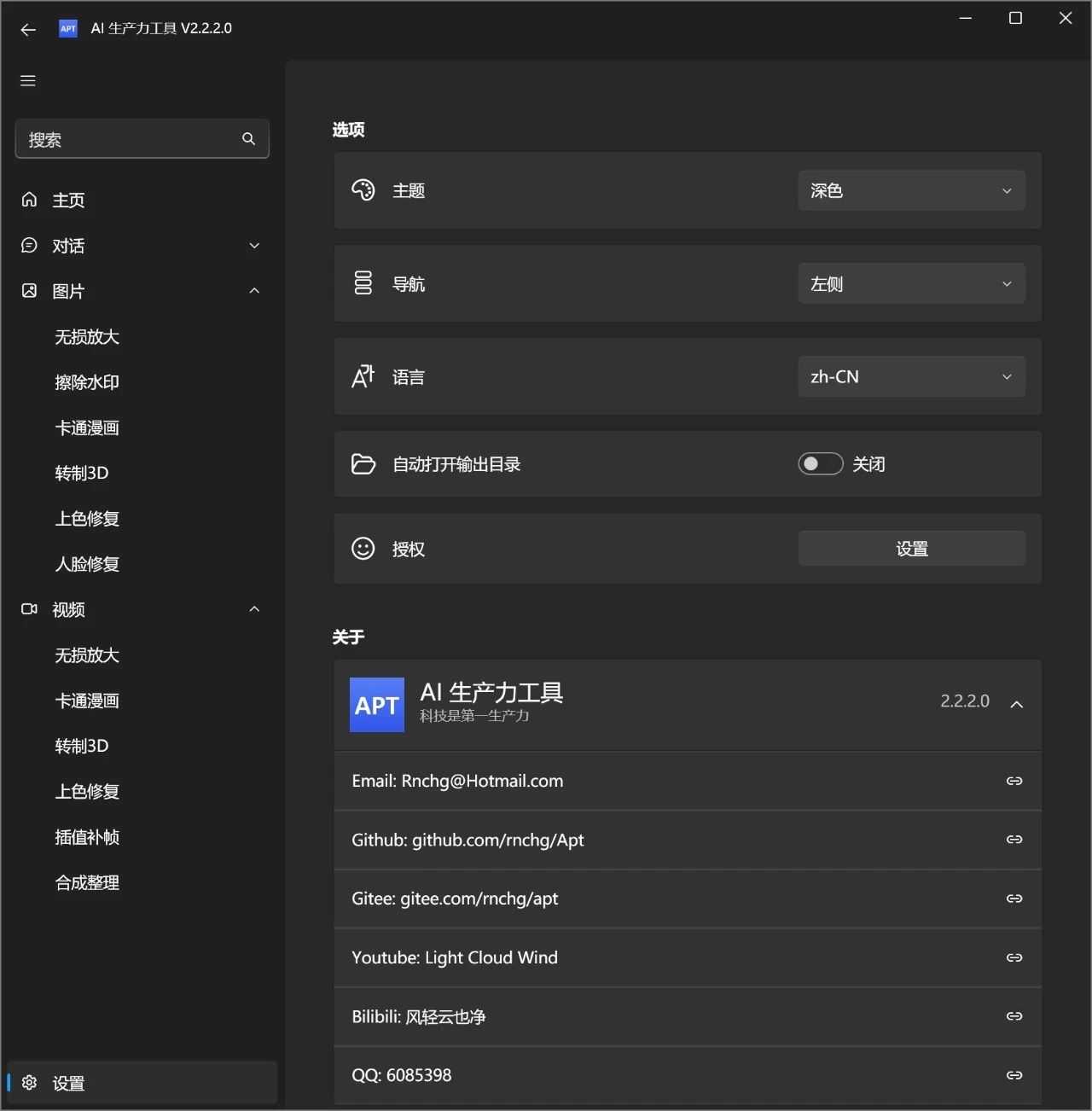Click the video camera icon beside 视频
1092x1111 pixels.
(29, 609)
